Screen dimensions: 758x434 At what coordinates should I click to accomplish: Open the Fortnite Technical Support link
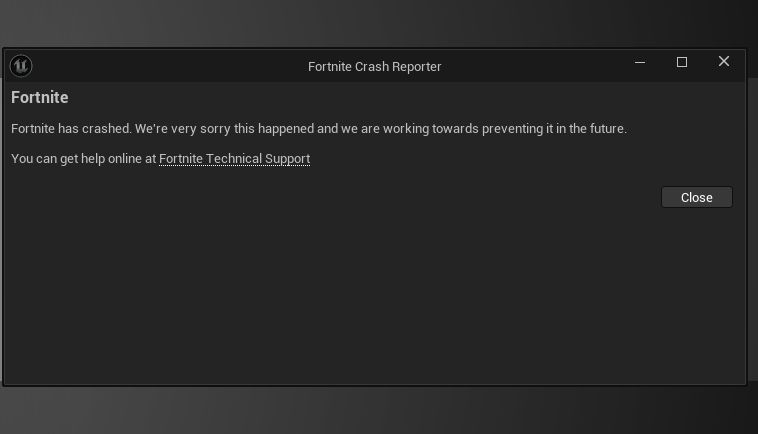[x=234, y=159]
